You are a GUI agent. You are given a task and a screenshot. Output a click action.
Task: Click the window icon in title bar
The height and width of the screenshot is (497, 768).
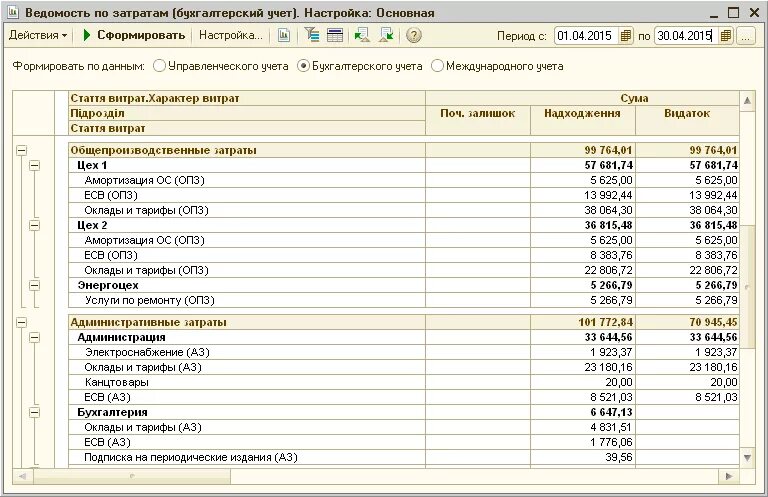pyautogui.click(x=13, y=13)
